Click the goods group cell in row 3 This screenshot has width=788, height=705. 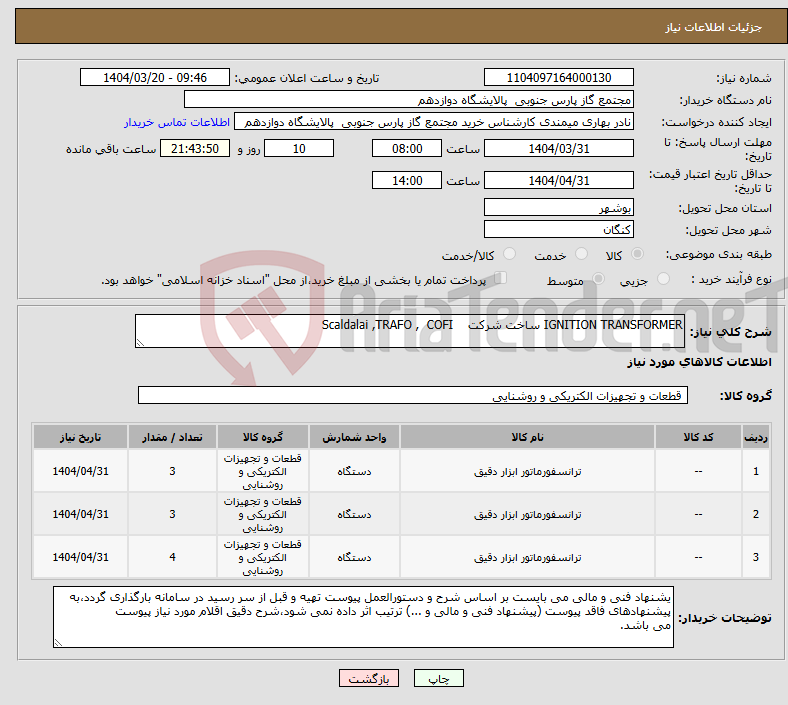(263, 557)
